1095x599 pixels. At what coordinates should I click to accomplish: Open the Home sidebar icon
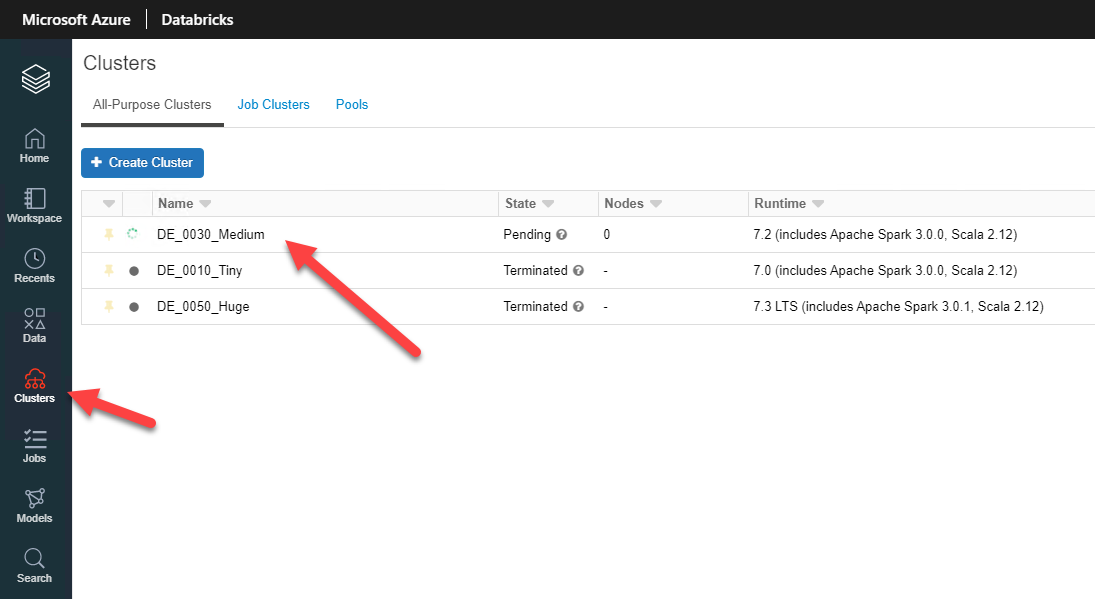point(34,145)
